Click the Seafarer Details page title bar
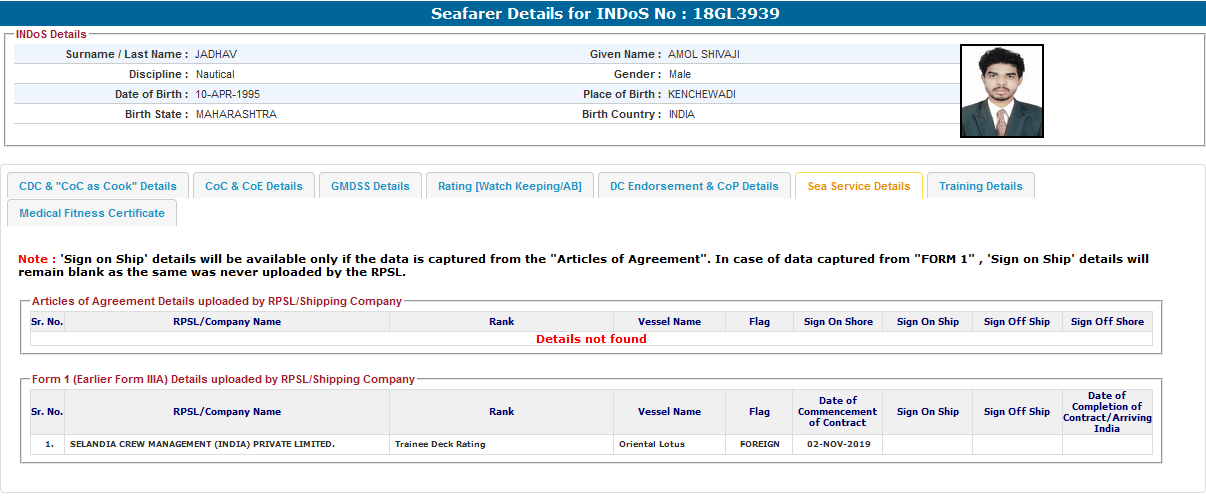Image resolution: width=1206 pixels, height=496 pixels. (x=603, y=14)
